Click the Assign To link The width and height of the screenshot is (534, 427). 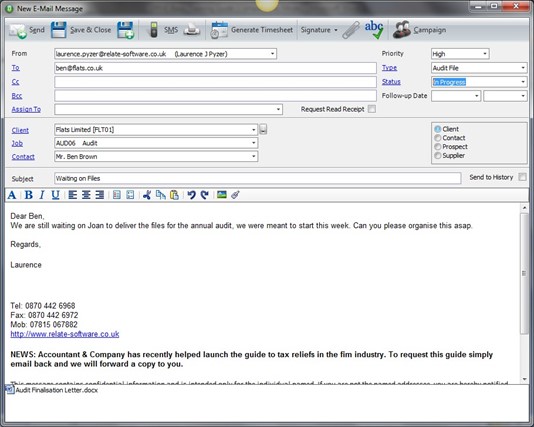coord(26,109)
